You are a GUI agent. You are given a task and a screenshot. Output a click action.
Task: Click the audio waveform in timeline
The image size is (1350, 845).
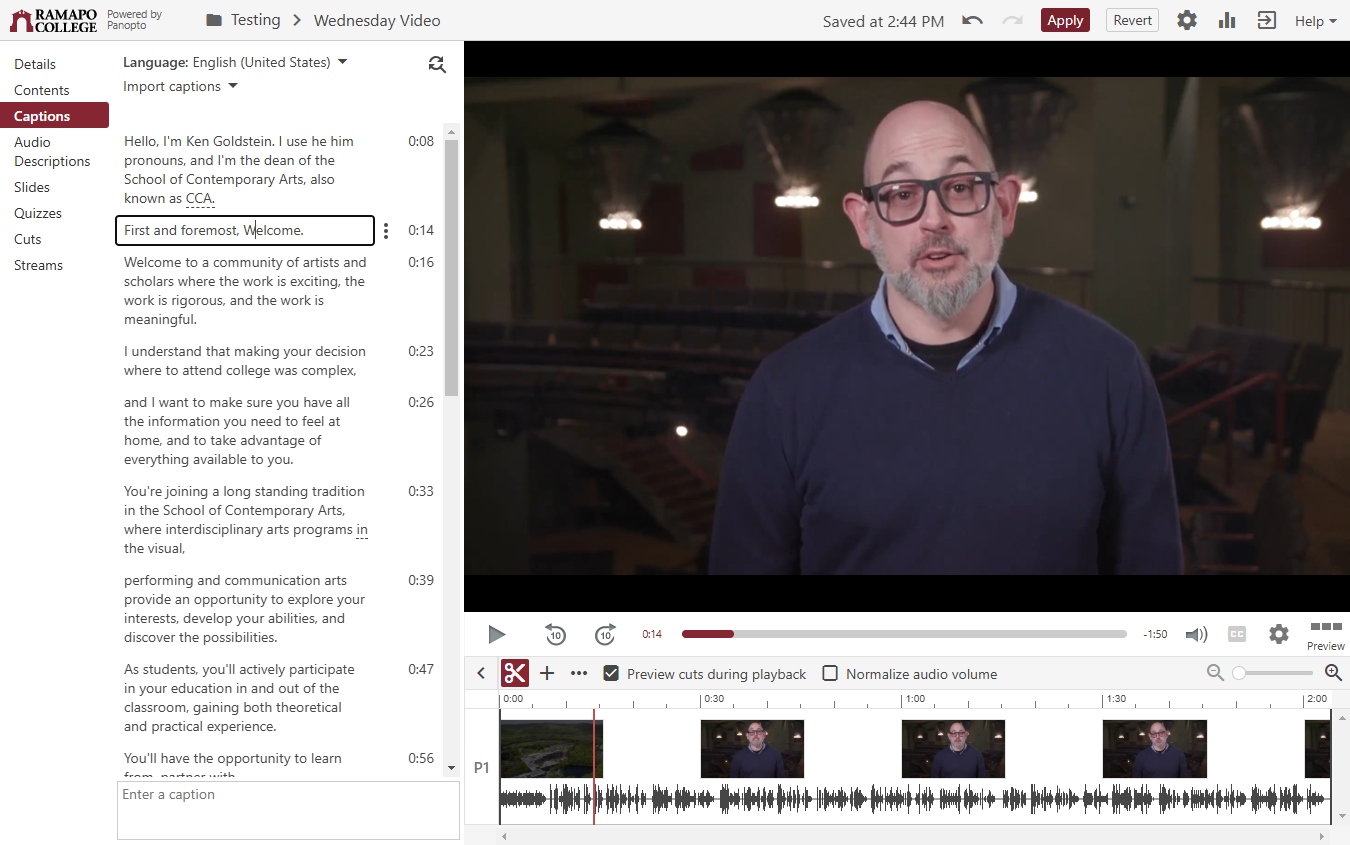[x=915, y=799]
